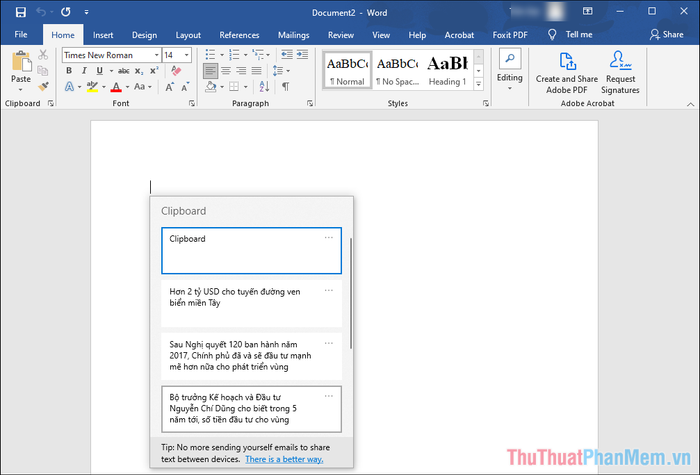Screen dimensions: 700x475
Task: Align text to the right
Action: 241,71
